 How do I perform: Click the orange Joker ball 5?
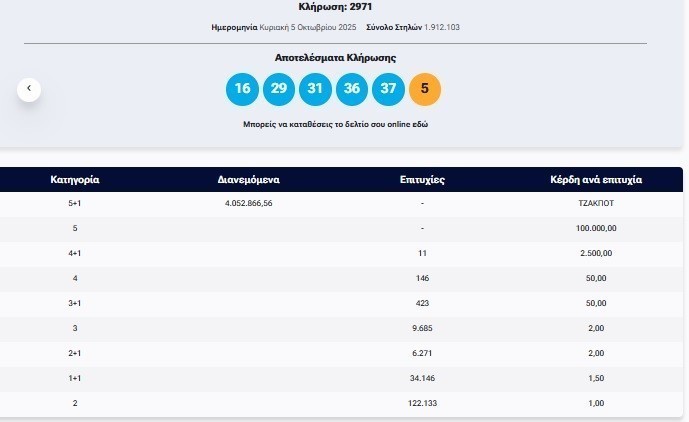425,89
